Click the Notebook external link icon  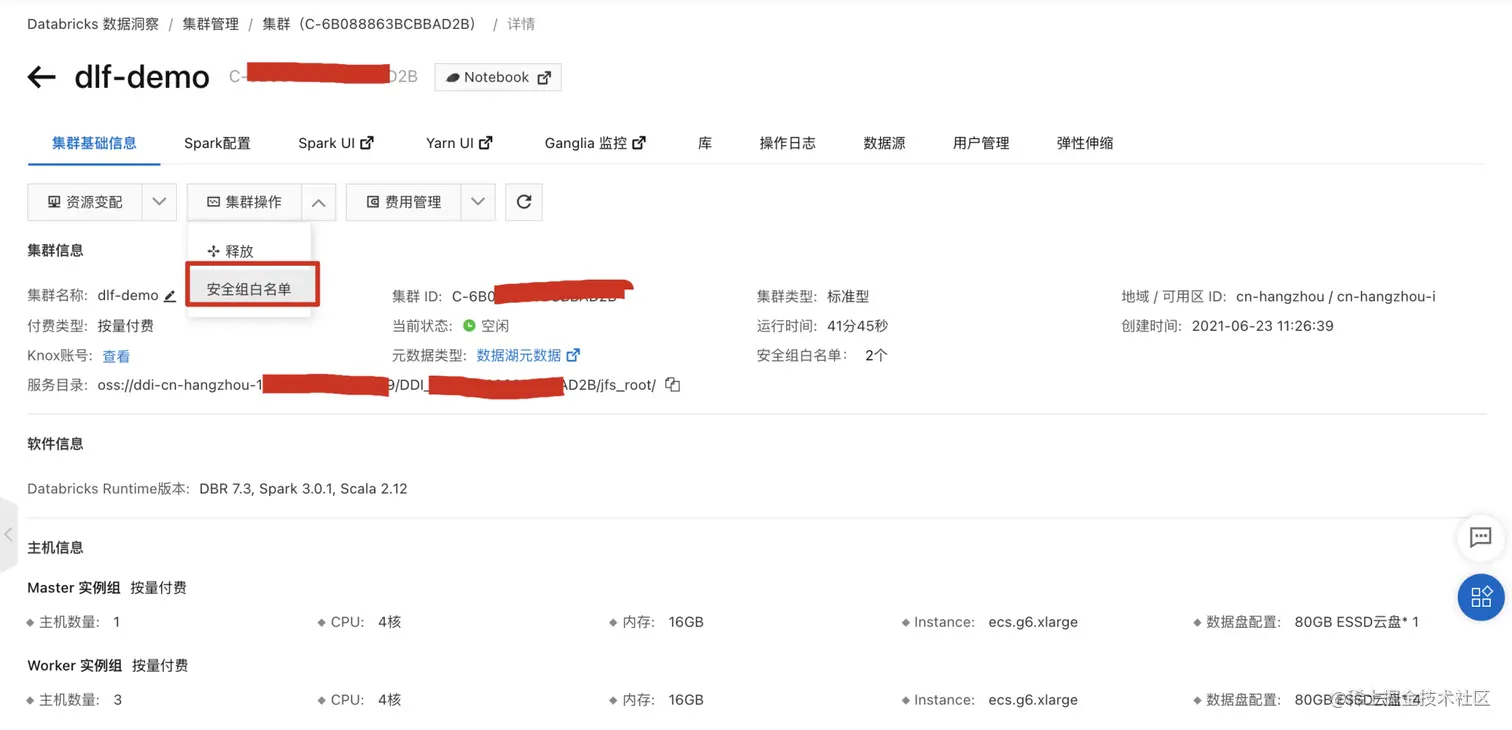click(x=544, y=77)
